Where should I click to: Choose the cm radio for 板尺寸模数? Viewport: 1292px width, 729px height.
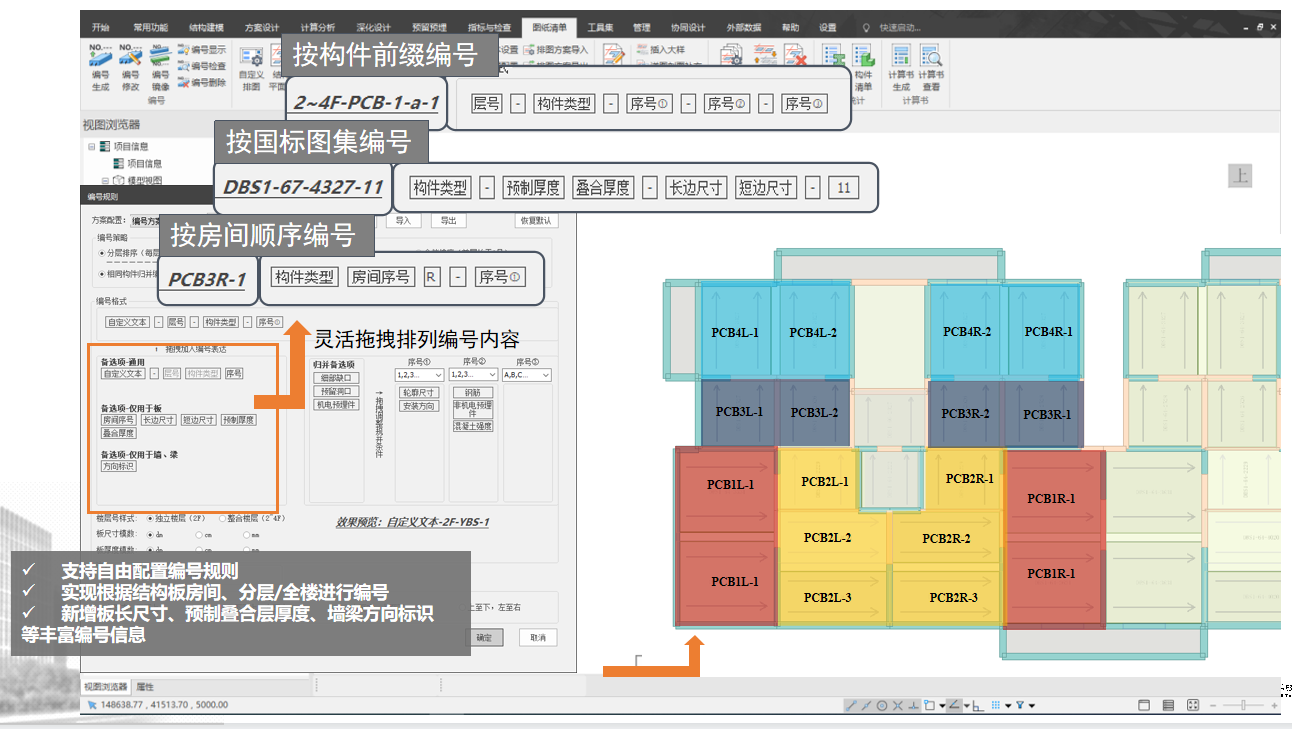pos(198,534)
